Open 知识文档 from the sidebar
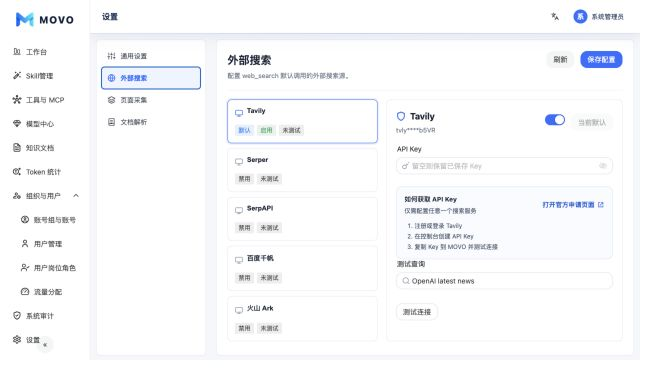658x378 pixels. [40, 148]
